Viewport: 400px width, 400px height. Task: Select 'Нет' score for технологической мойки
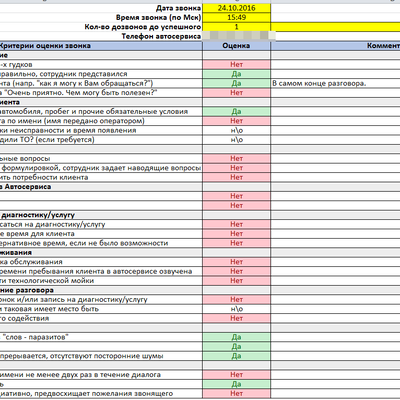tap(236, 281)
